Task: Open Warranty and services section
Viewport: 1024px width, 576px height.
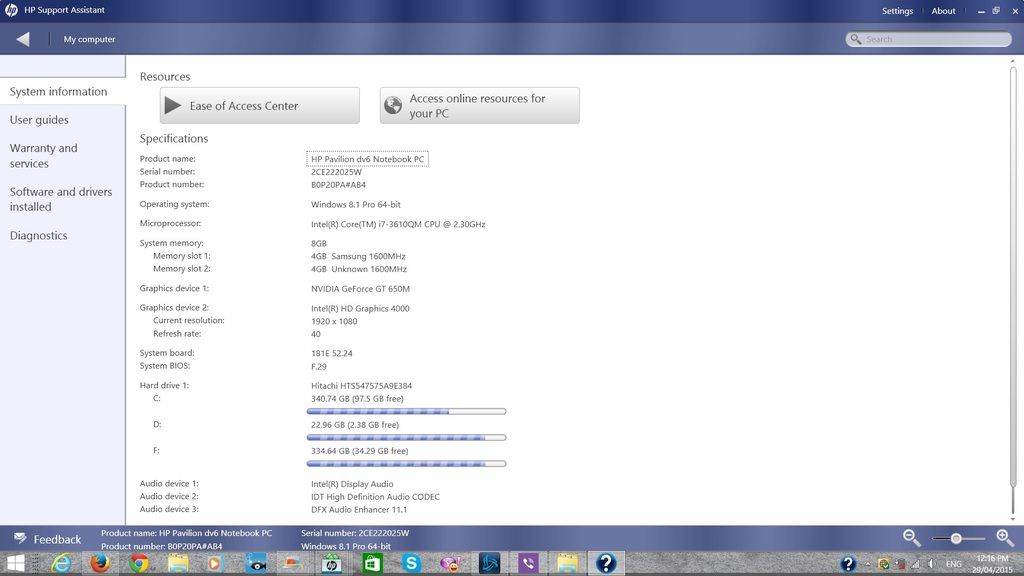Action: click(x=43, y=156)
